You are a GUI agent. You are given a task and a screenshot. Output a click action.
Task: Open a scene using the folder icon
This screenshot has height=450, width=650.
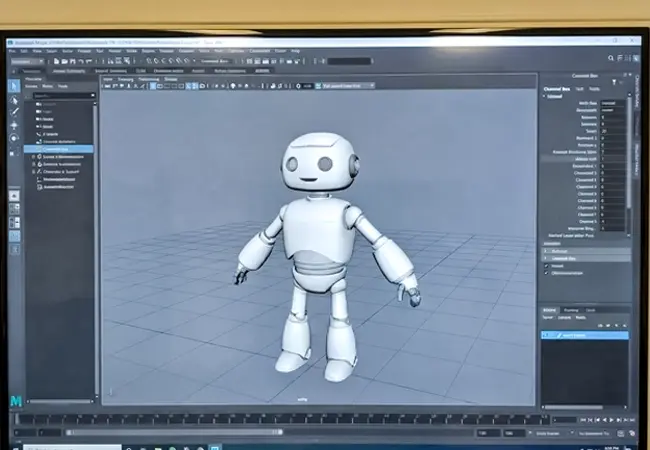(x=64, y=61)
